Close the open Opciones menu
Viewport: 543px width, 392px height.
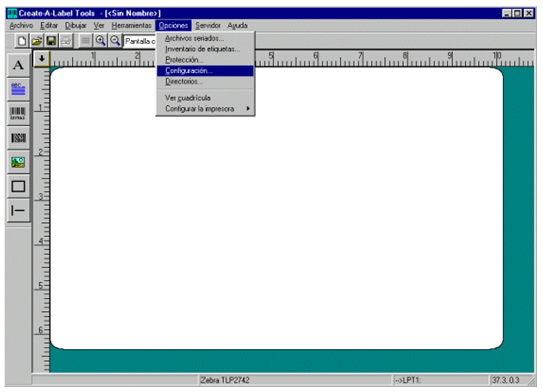173,25
